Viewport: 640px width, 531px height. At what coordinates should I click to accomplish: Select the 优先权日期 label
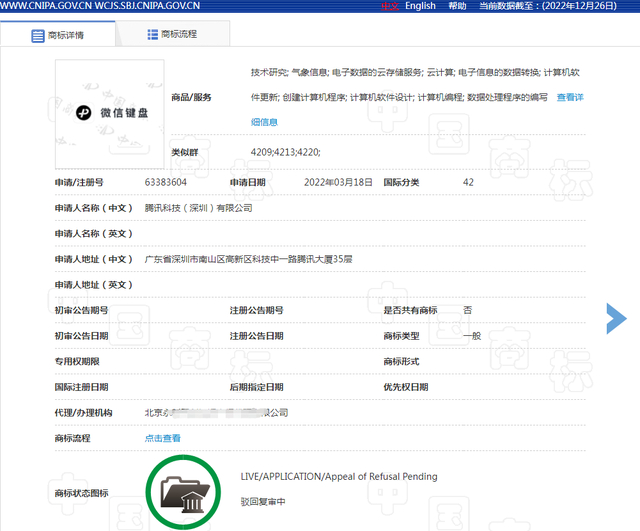click(x=405, y=387)
